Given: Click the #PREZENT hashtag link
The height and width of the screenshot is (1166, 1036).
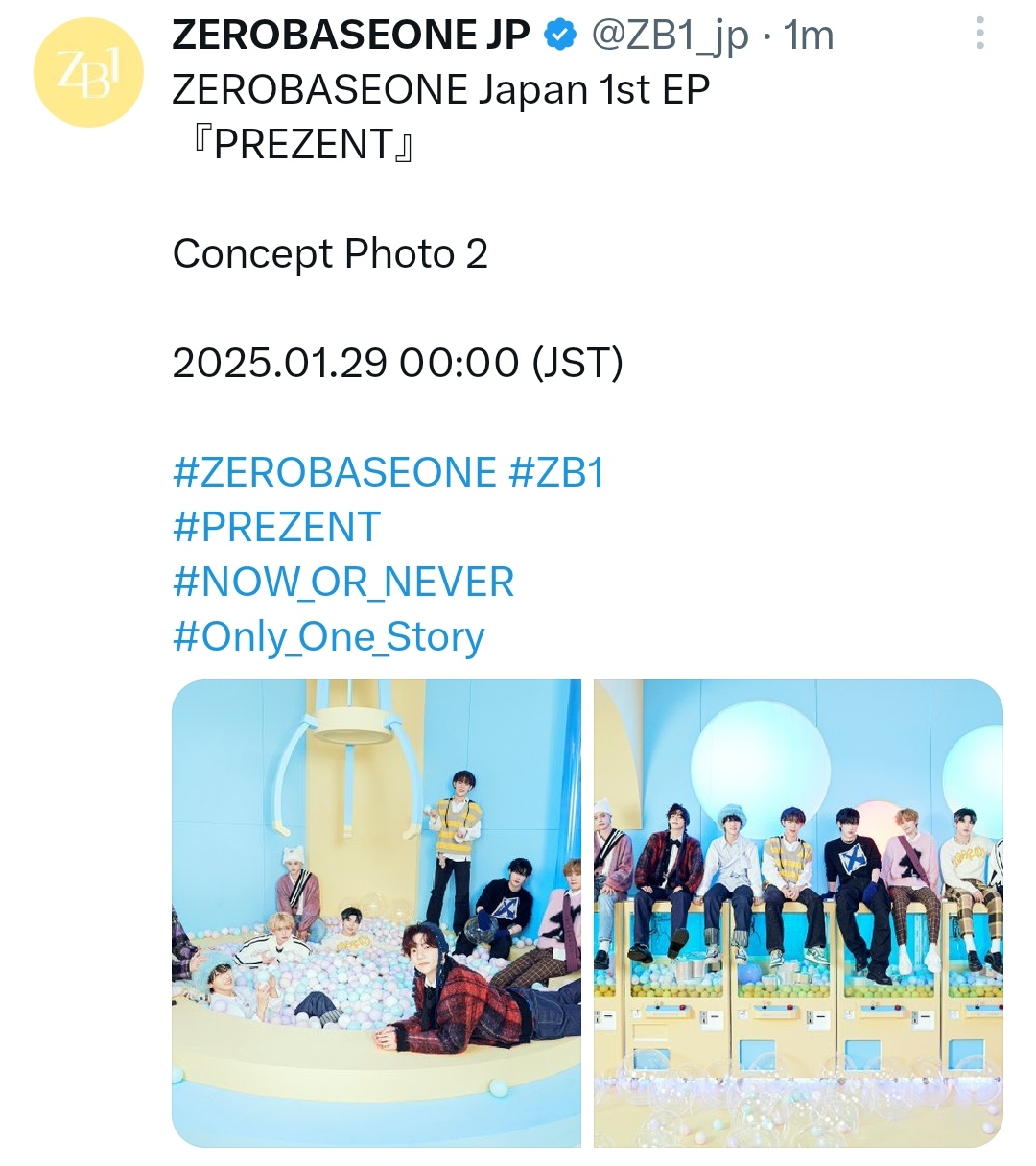Looking at the screenshot, I should tap(276, 528).
